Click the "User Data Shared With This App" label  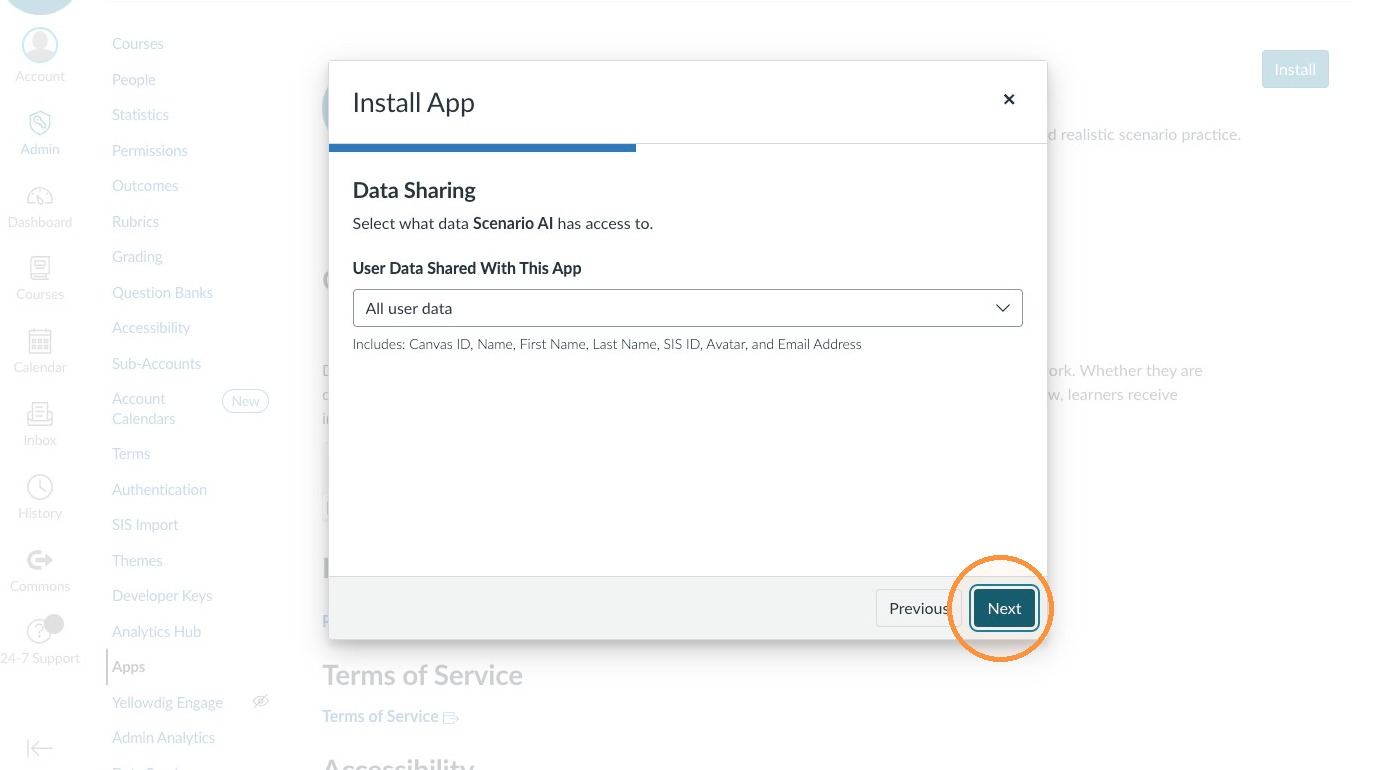pos(467,268)
